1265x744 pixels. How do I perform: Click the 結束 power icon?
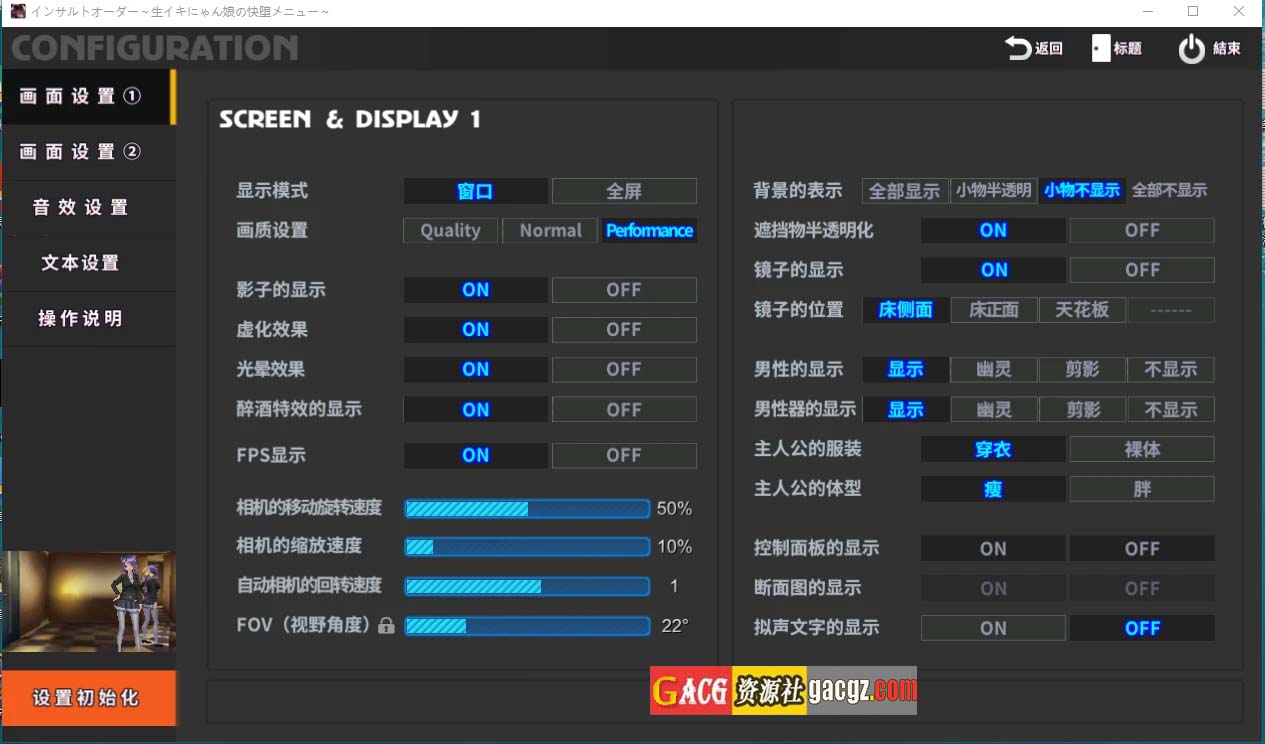1191,49
